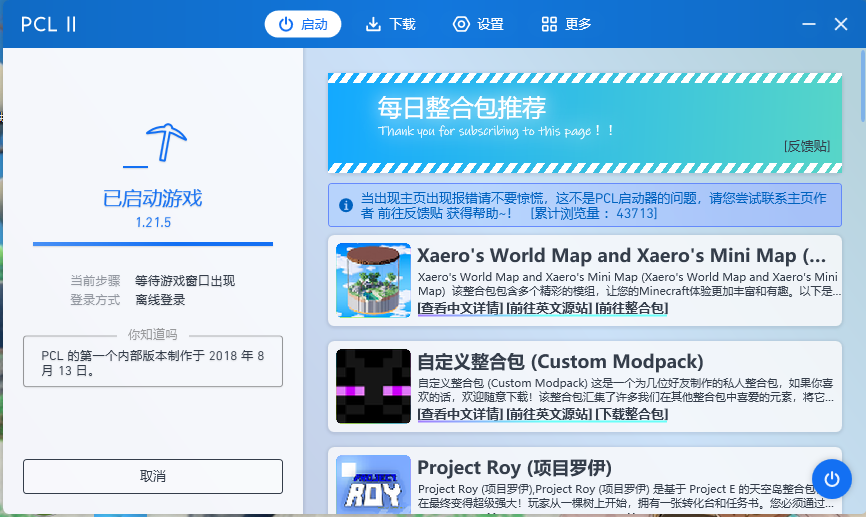Click the 离线登录 login method text
This screenshot has height=517, width=866.
pos(160,300)
